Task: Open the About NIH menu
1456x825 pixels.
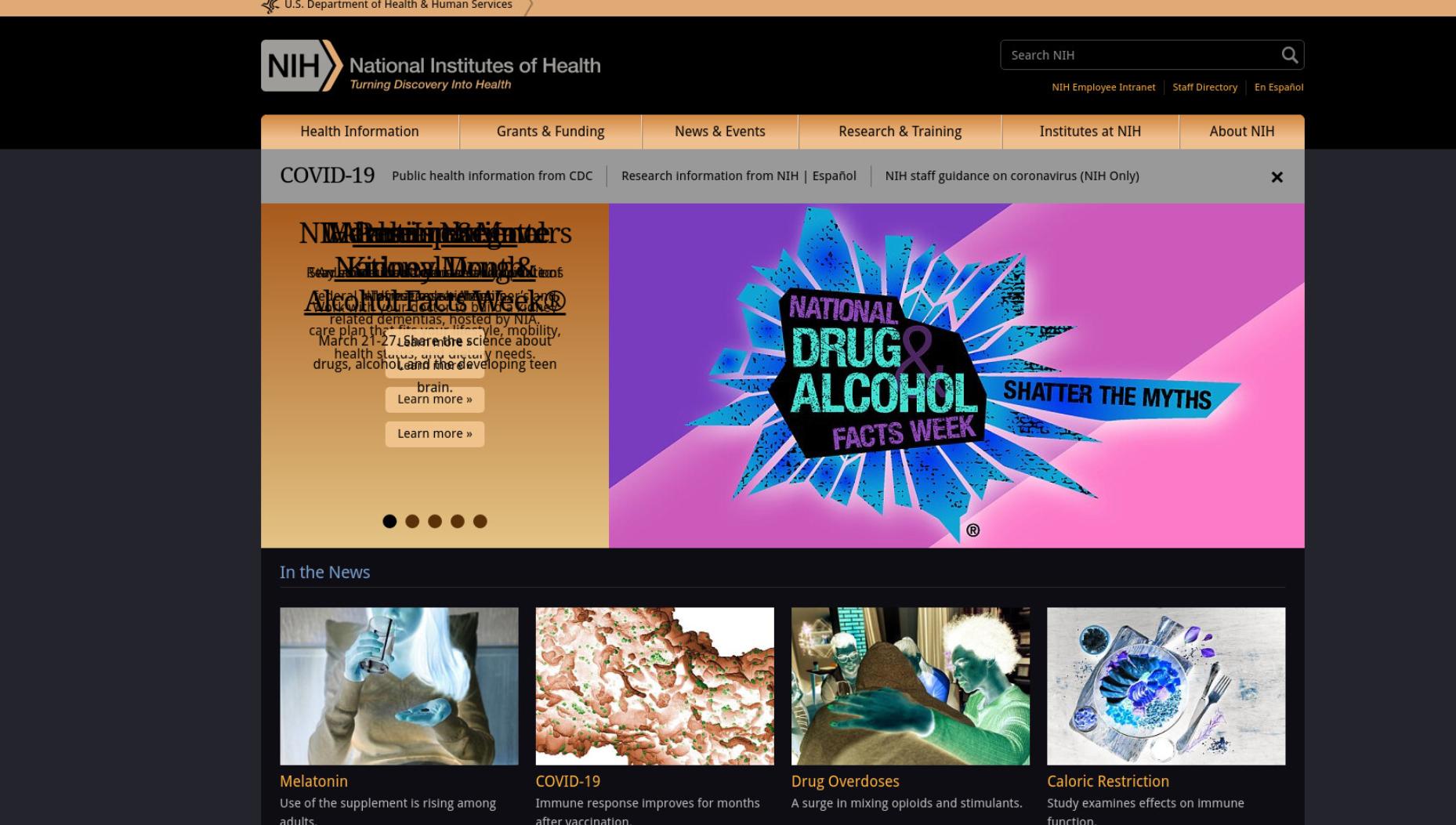Action: [1242, 132]
